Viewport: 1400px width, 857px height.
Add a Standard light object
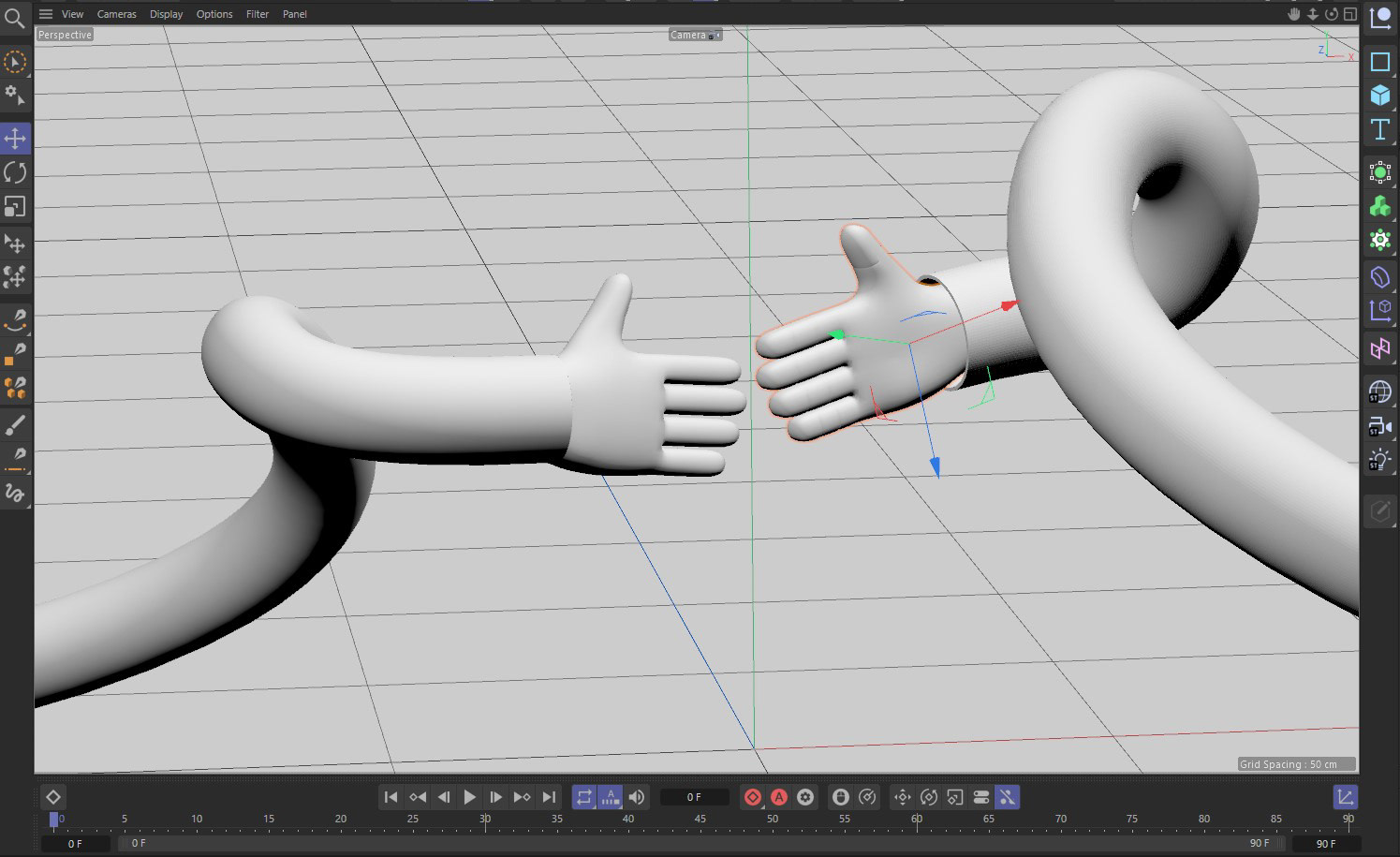pyautogui.click(x=1380, y=460)
